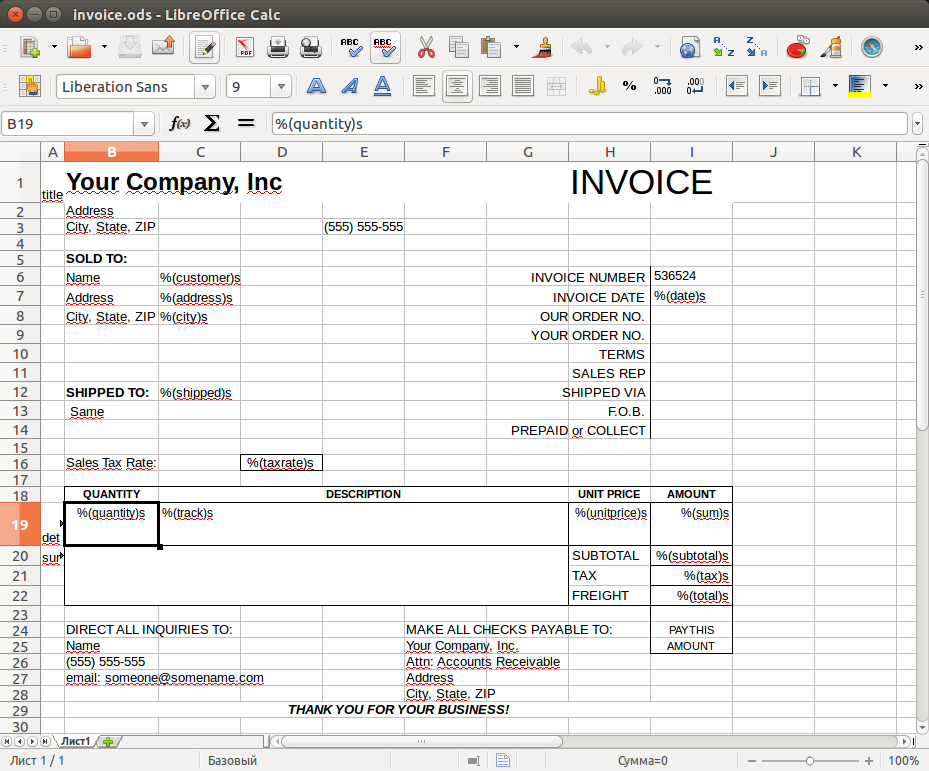Screen dimensions: 929x771
Task: Print the file directly
Action: click(x=277, y=47)
